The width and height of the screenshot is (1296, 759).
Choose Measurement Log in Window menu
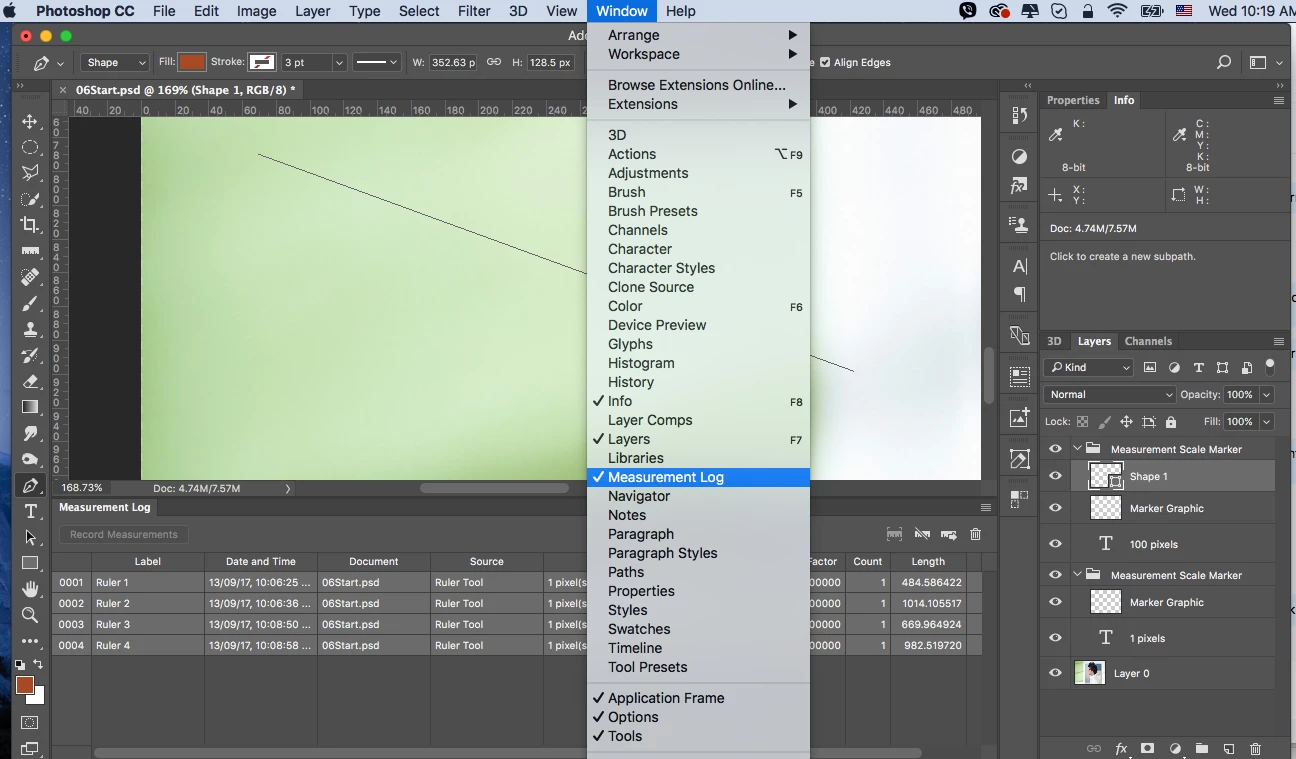point(698,477)
